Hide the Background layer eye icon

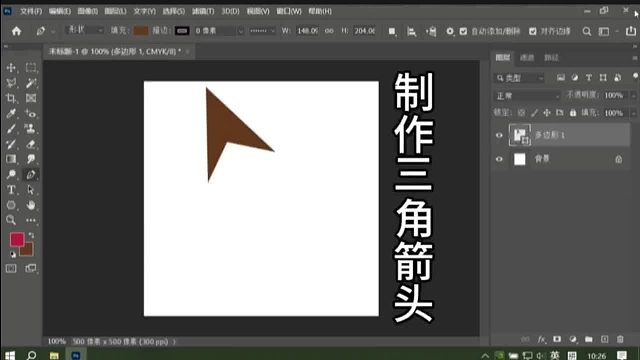coord(499,159)
